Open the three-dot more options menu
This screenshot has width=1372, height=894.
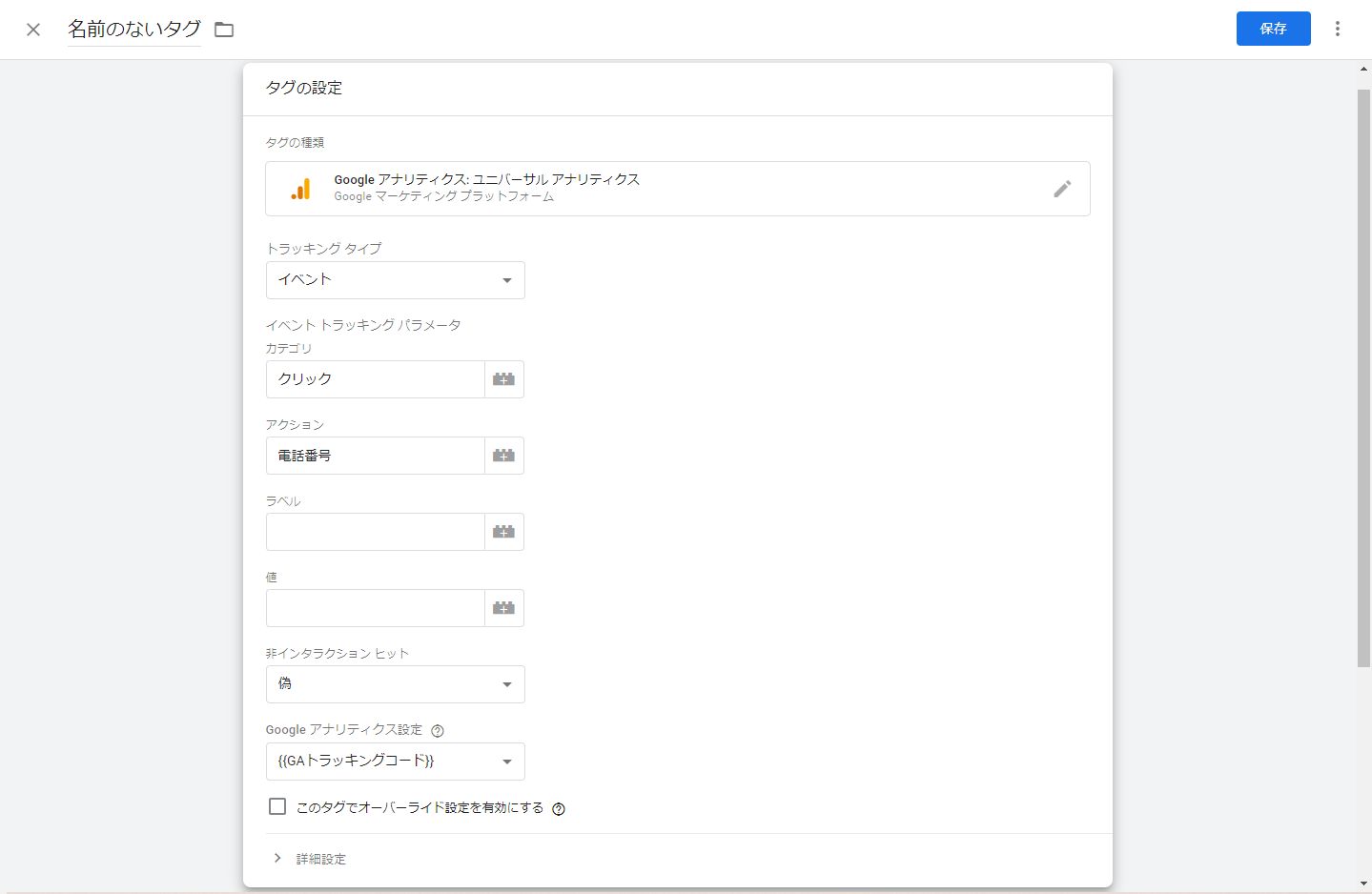click(1338, 29)
